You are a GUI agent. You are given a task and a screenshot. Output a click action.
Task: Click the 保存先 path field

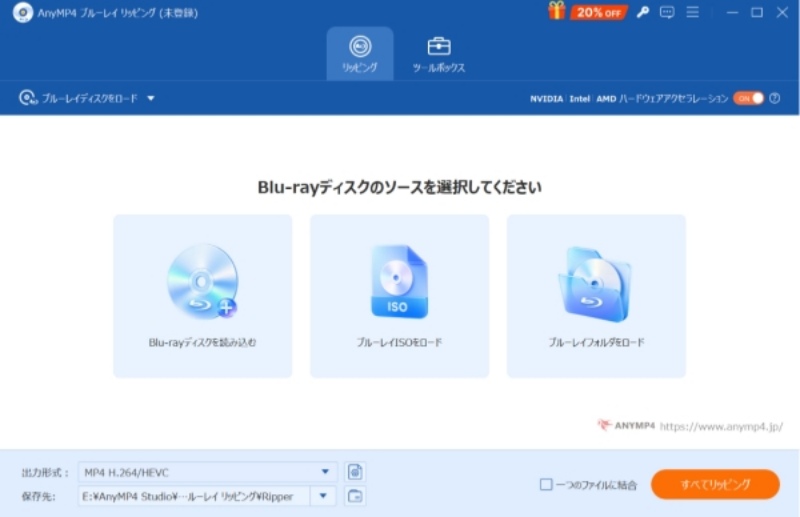point(194,496)
